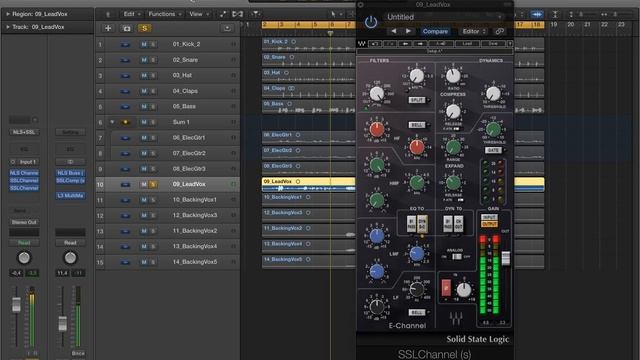
Task: Open the View menu
Action: (199, 14)
